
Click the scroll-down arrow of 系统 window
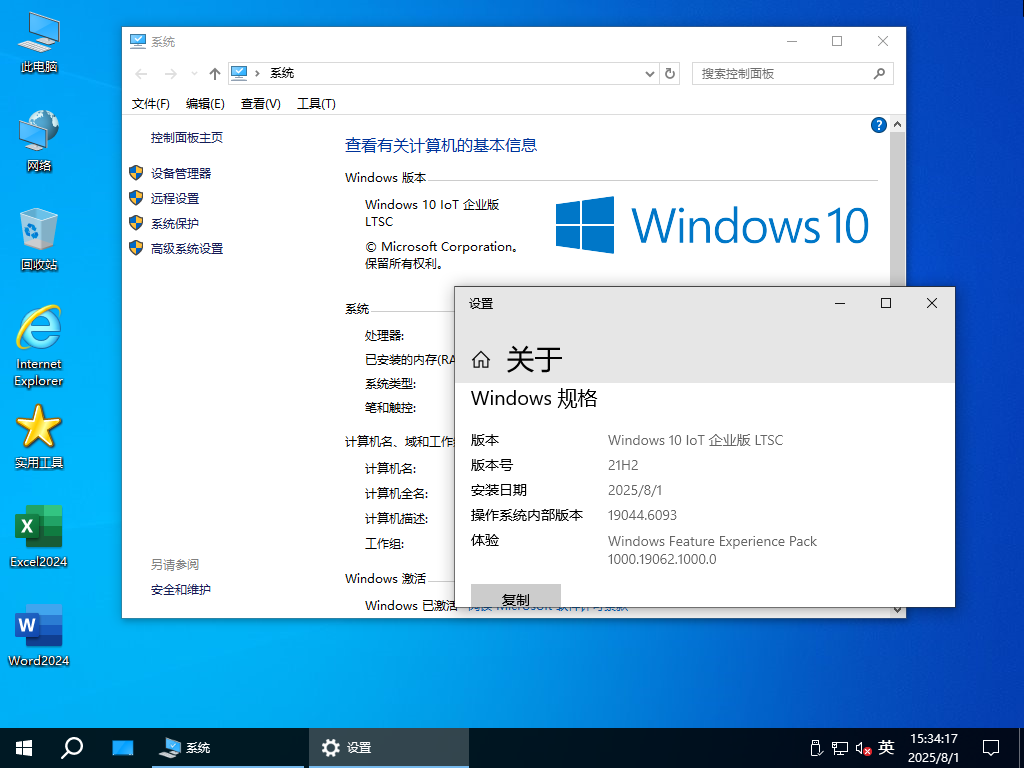pyautogui.click(x=897, y=611)
